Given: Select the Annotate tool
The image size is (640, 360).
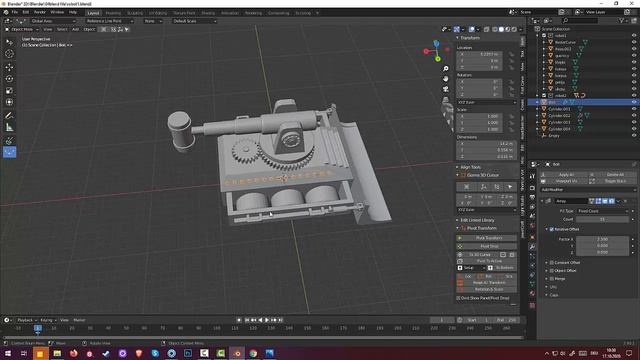Looking at the screenshot, I should [x=9, y=116].
